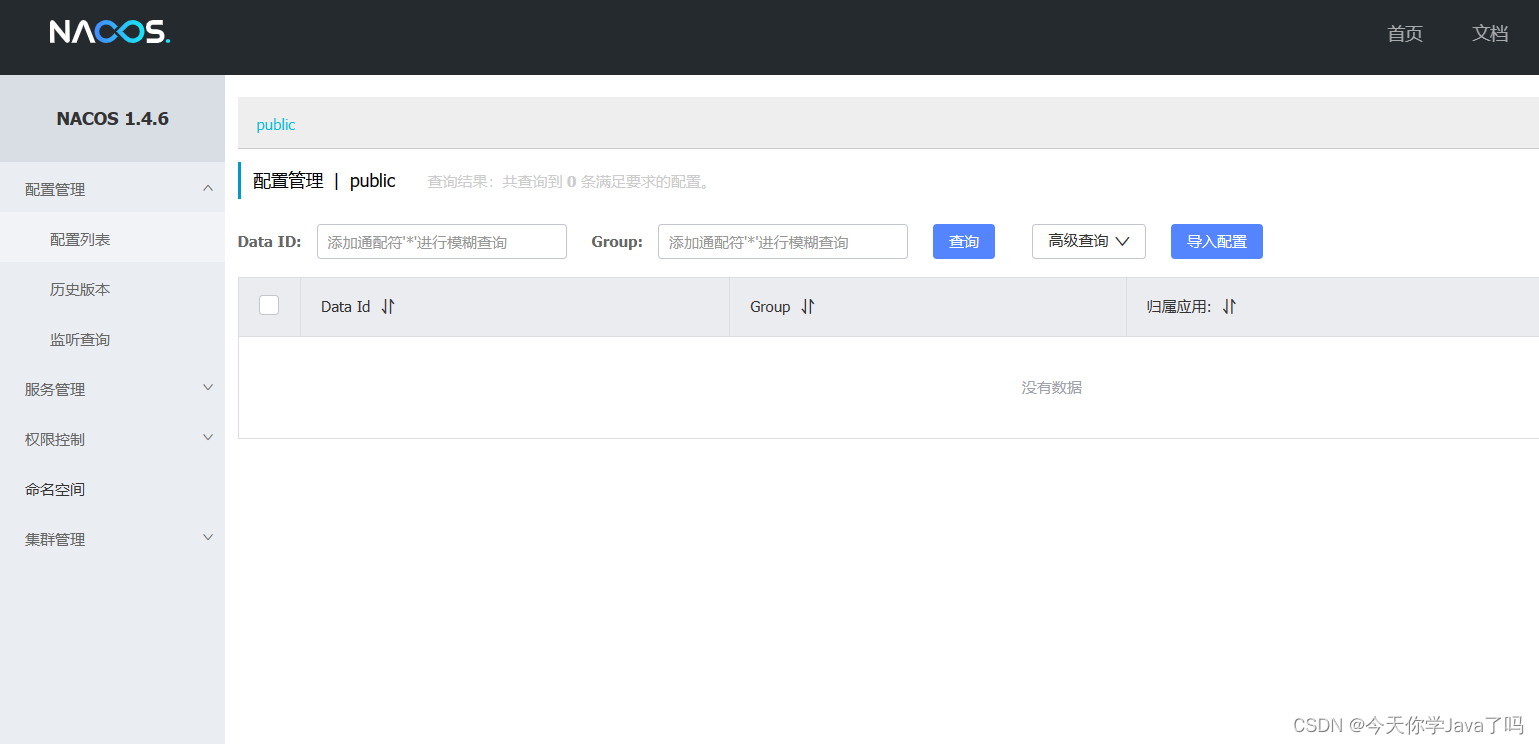This screenshot has height=744, width=1539.
Task: Select the public namespace tab
Action: pos(276,125)
